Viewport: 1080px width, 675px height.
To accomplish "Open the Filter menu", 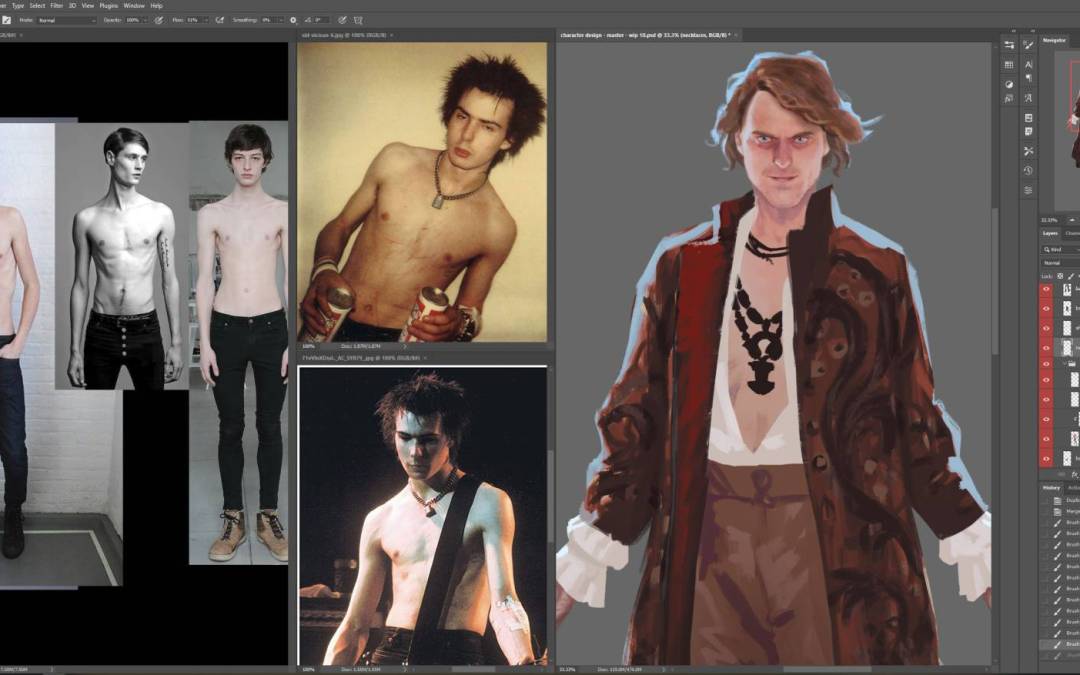I will click(57, 5).
